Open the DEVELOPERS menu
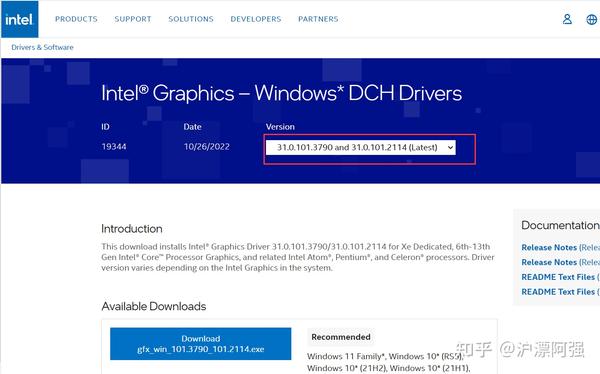600x374 pixels. point(256,19)
